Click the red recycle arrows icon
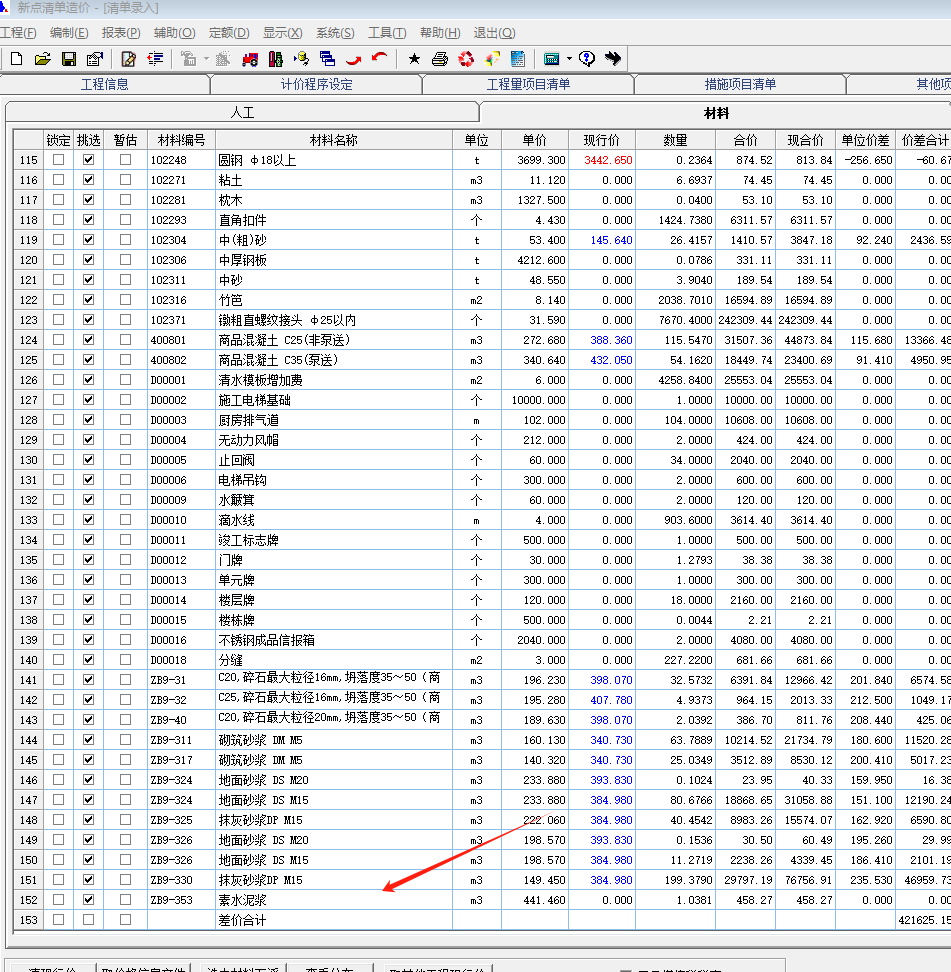Image resolution: width=951 pixels, height=972 pixels. pyautogui.click(x=466, y=59)
